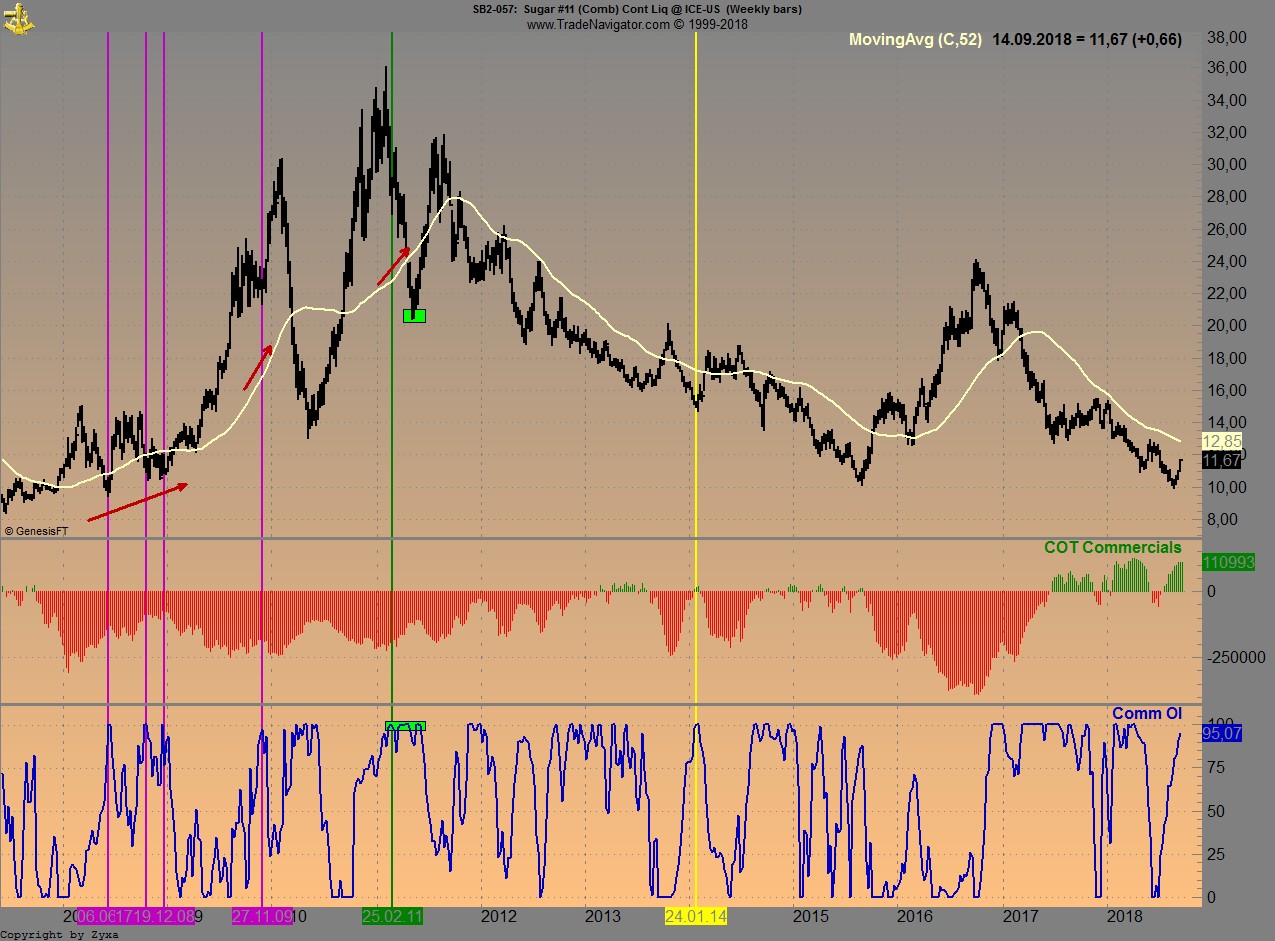The width and height of the screenshot is (1275, 941).
Task: Select red arrow near the 2011 price dip
Action: coord(393,266)
